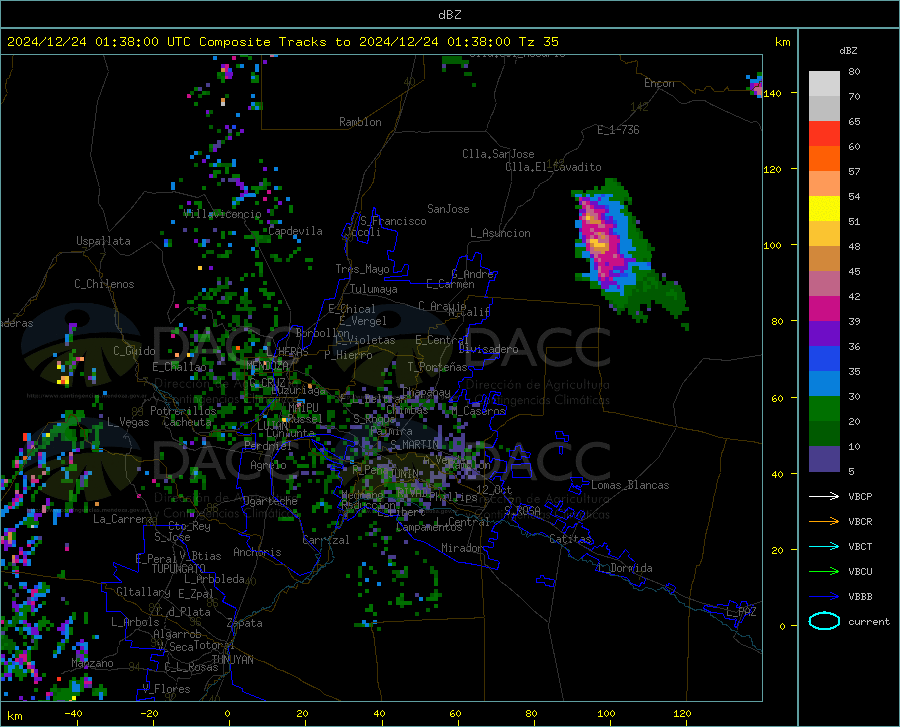Viewport: 900px width, 727px height.
Task: Click the Mirador map label
Action: click(462, 548)
